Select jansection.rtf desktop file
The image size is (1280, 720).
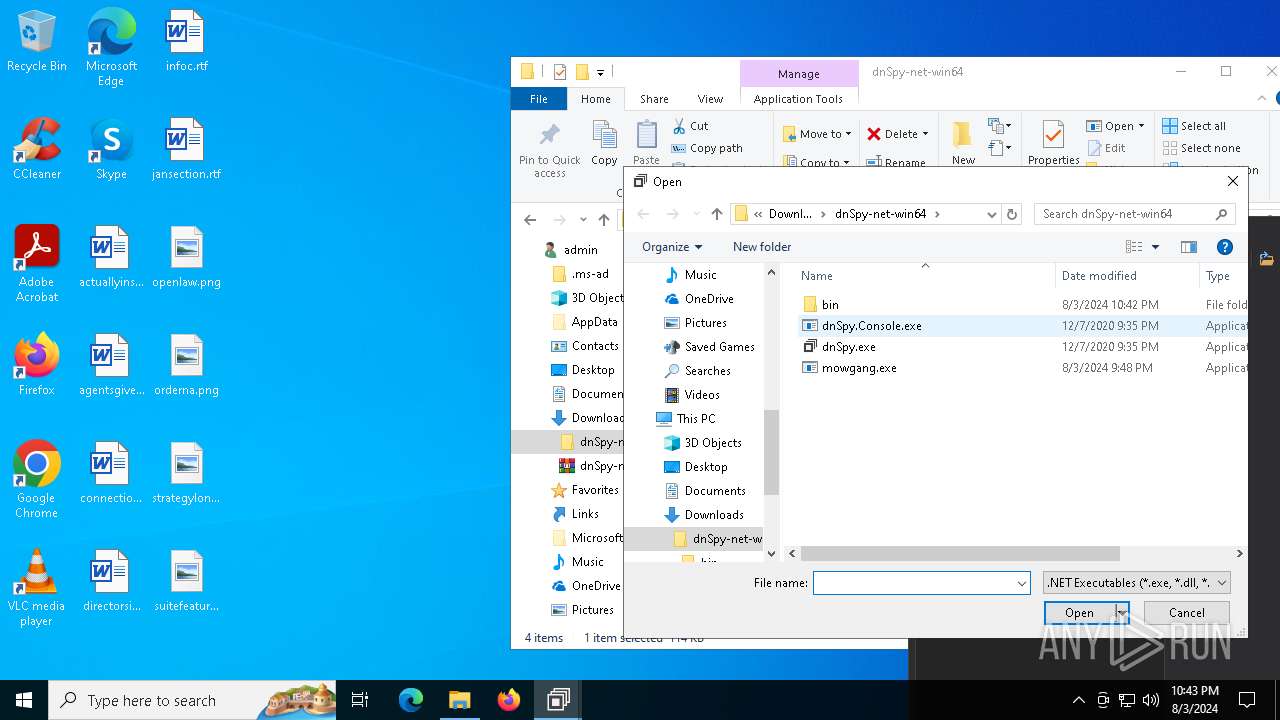[186, 150]
